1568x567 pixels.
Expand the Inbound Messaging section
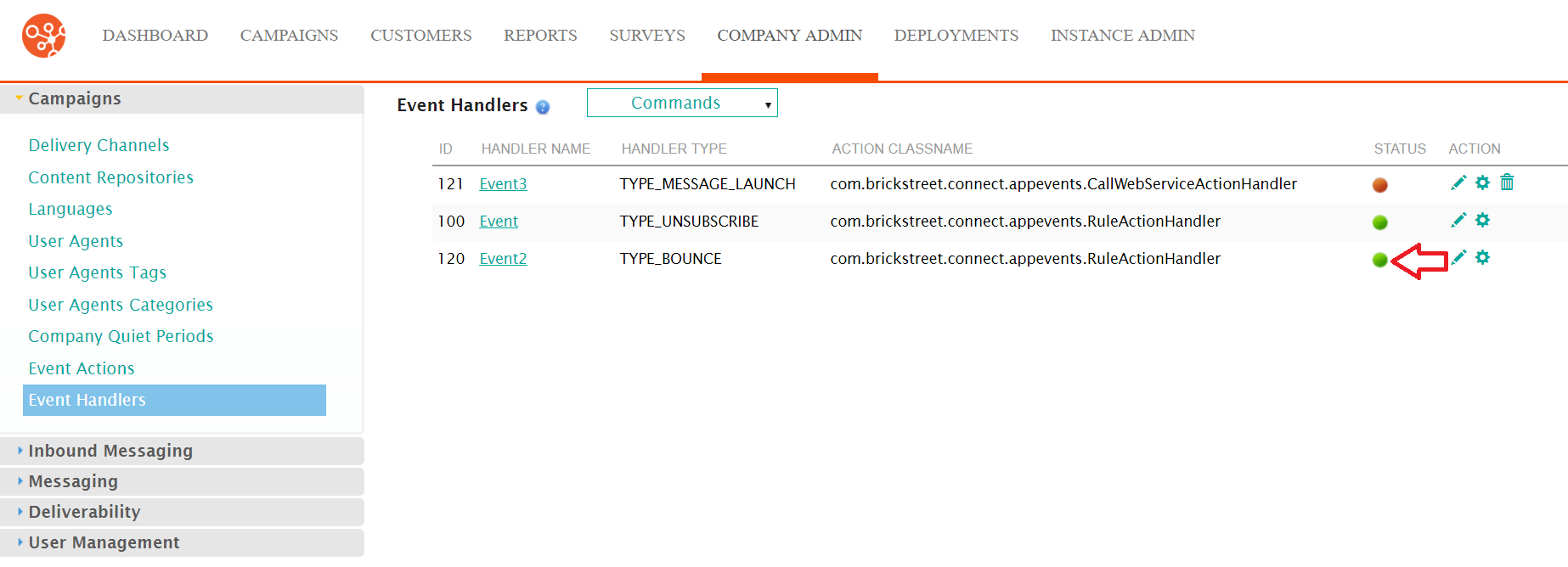pos(182,451)
